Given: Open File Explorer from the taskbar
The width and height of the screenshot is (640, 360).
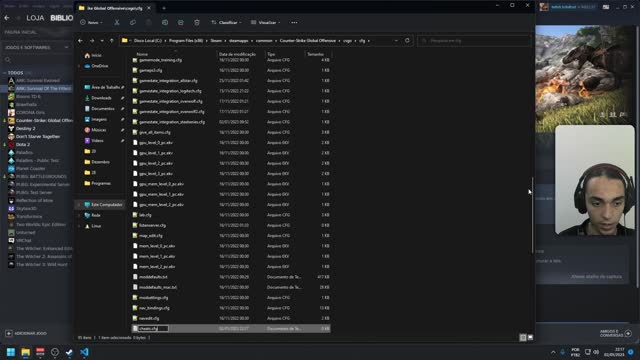Looking at the screenshot, I should [x=26, y=352].
